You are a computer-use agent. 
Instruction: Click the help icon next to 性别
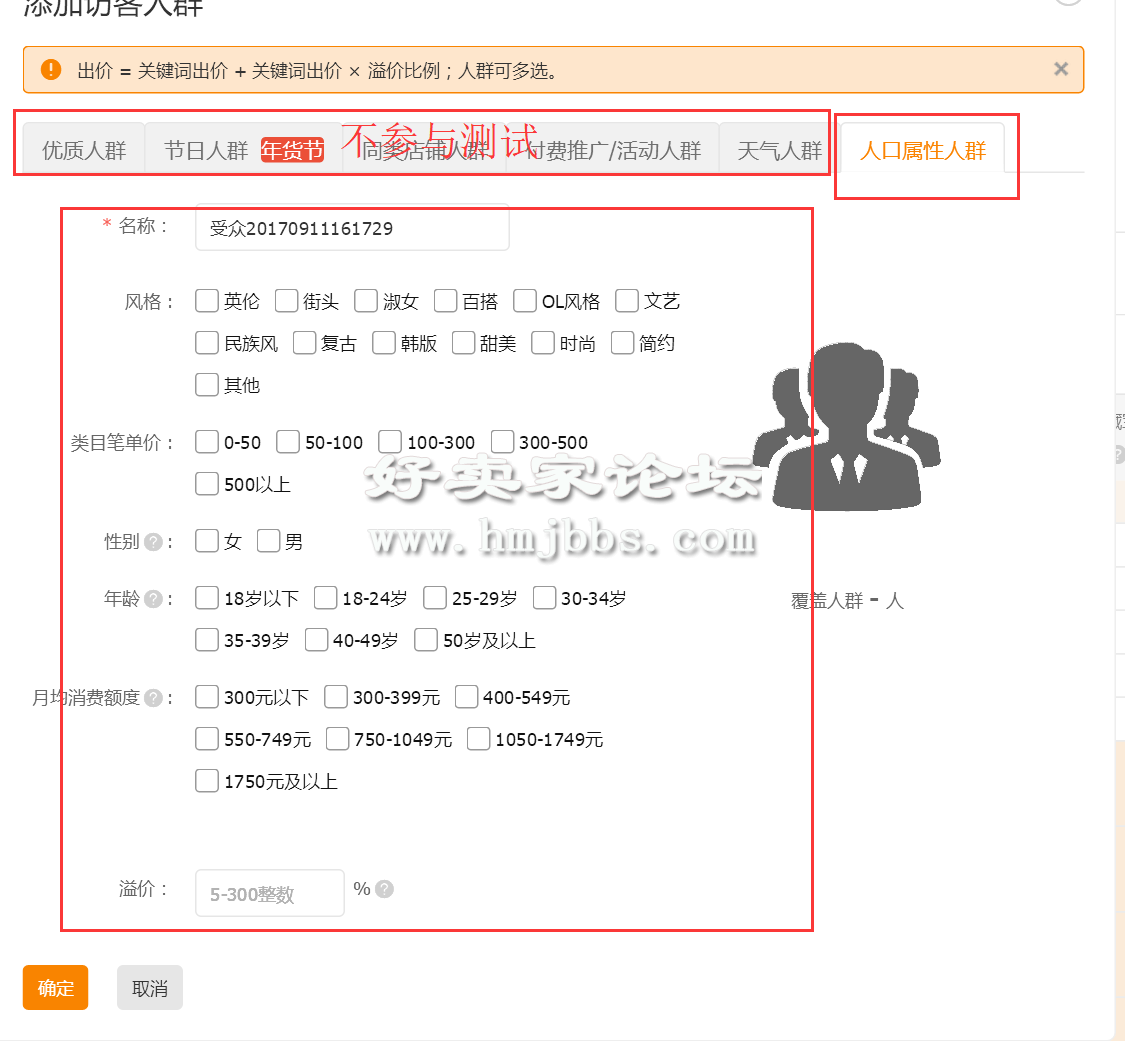click(x=153, y=542)
